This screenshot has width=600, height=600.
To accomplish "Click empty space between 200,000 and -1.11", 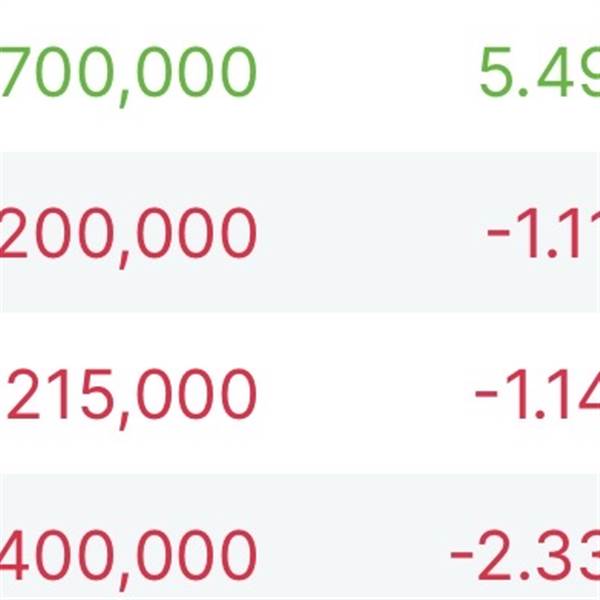I will click(370, 235).
